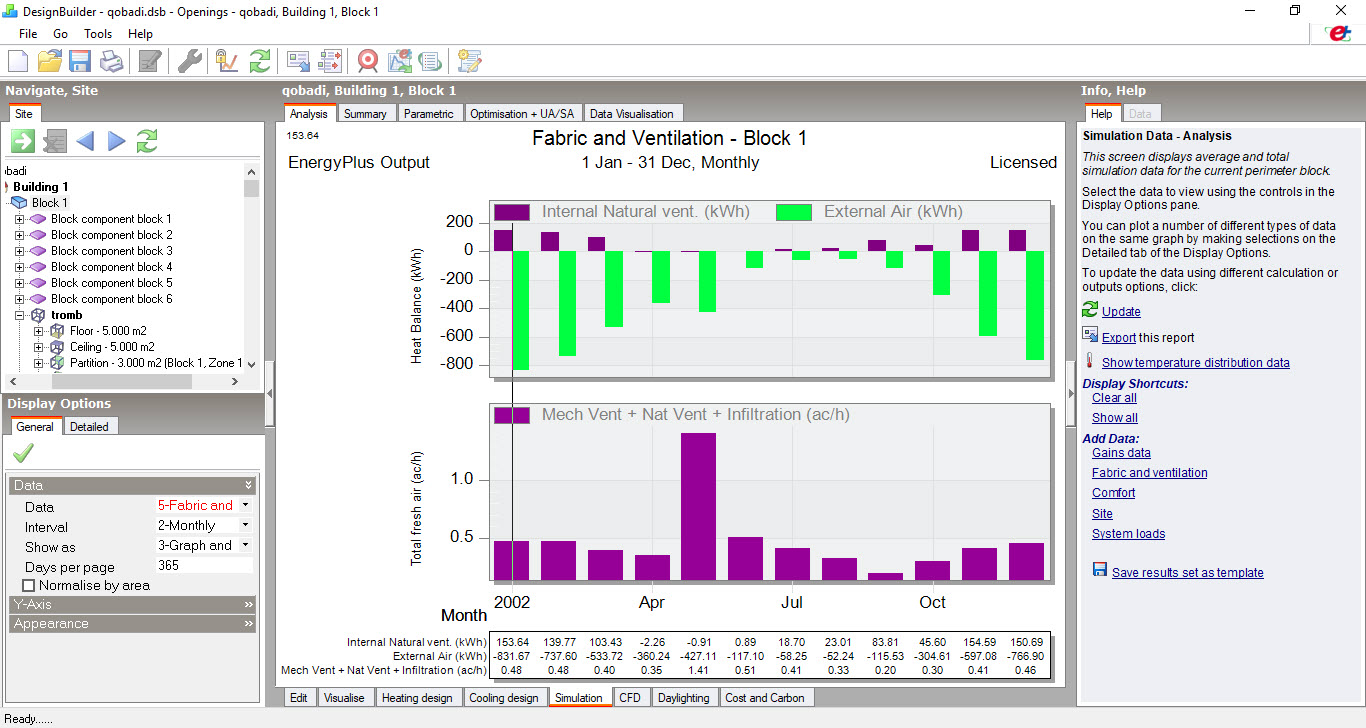This screenshot has height=728, width=1366.
Task: Go forward with the blue right arrow
Action: pos(116,141)
